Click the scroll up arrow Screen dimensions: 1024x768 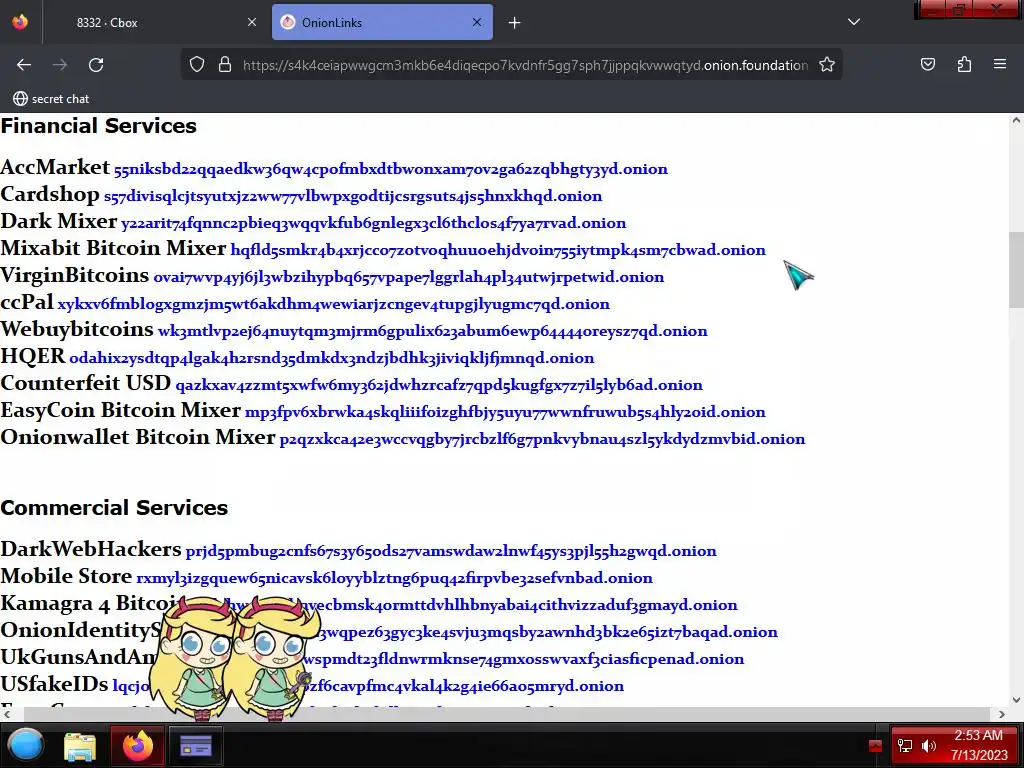click(1016, 121)
